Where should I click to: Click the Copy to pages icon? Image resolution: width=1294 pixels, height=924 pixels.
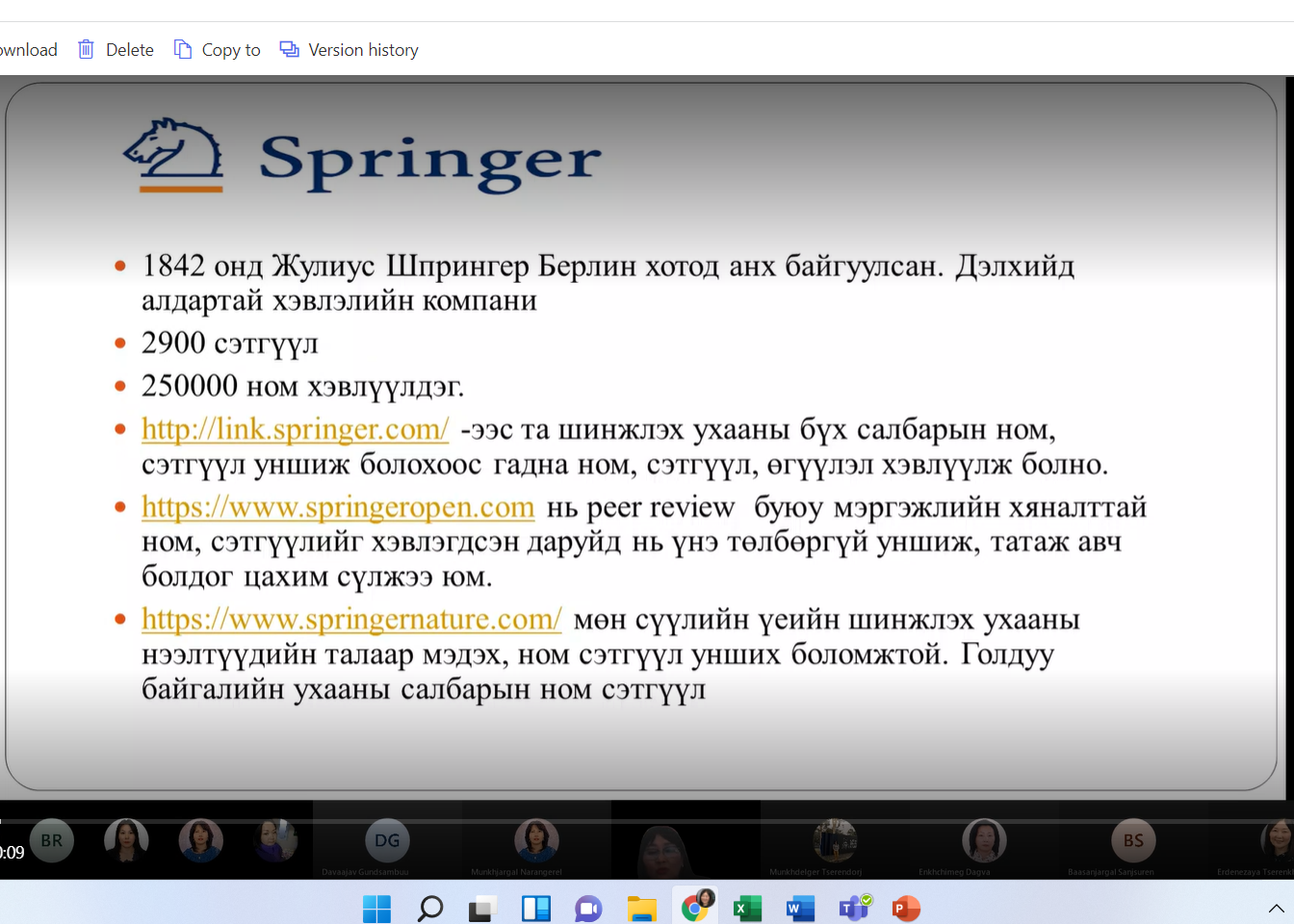[x=182, y=49]
